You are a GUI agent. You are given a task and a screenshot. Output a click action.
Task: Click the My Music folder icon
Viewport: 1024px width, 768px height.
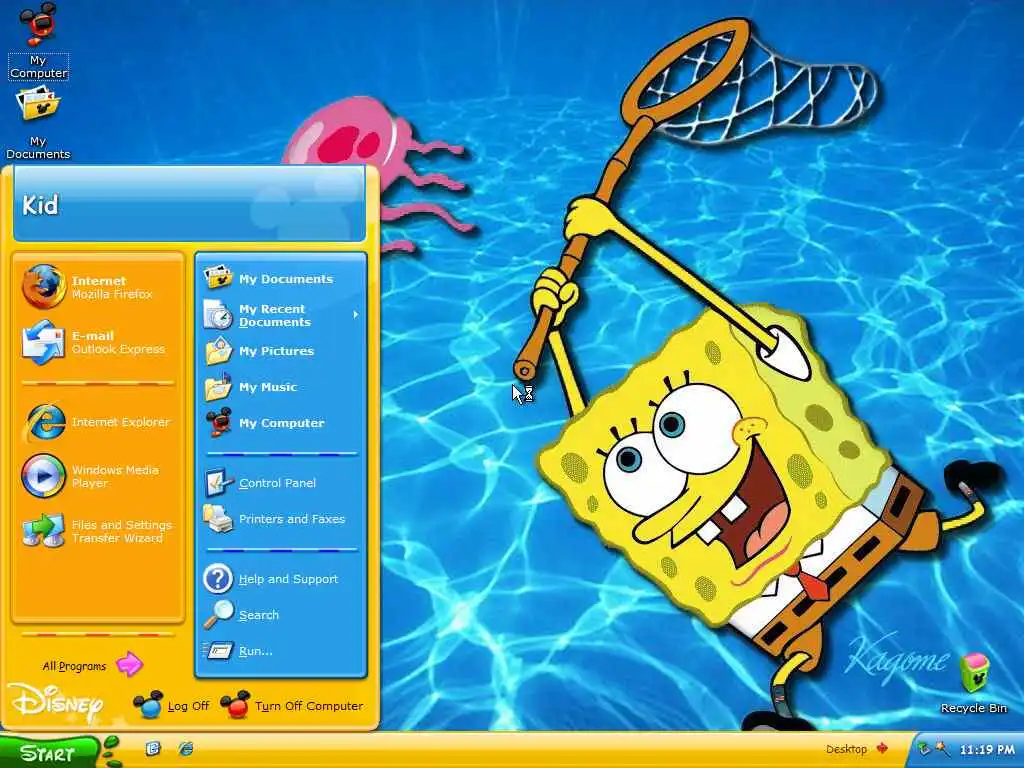pos(218,387)
